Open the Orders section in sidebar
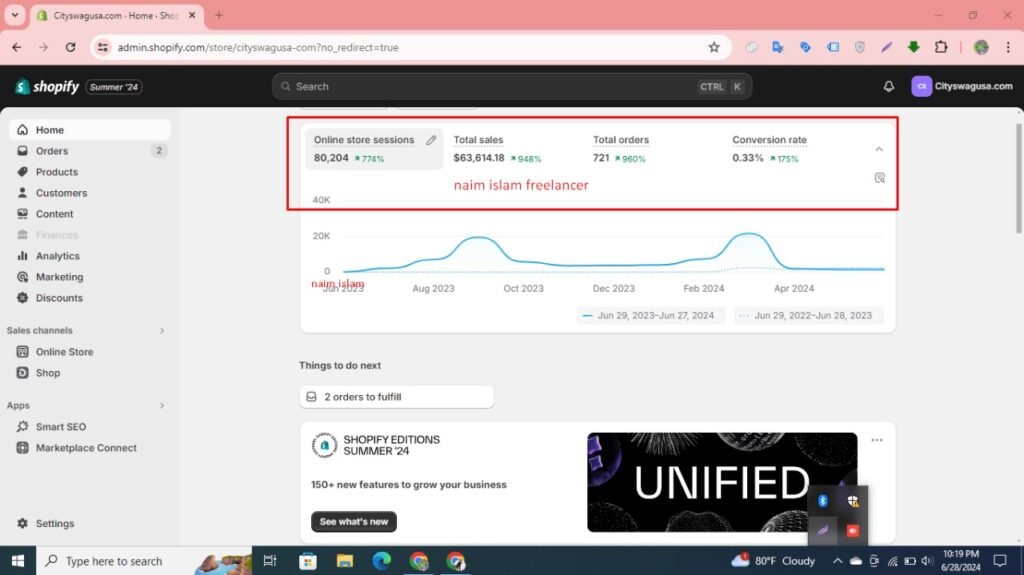The image size is (1024, 575). [52, 151]
